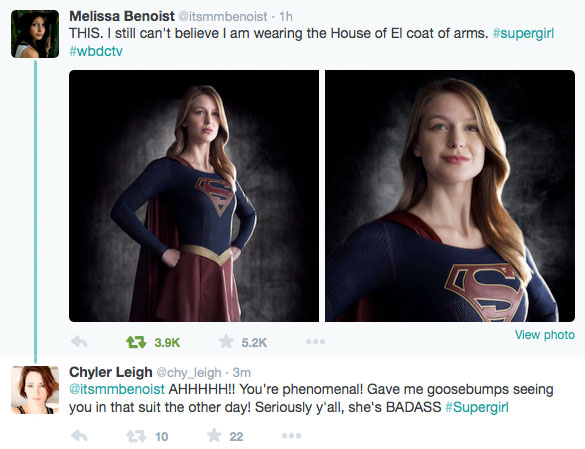Open more options on Melissa's tweet
Viewport: 585px width, 449px height.
[x=316, y=342]
